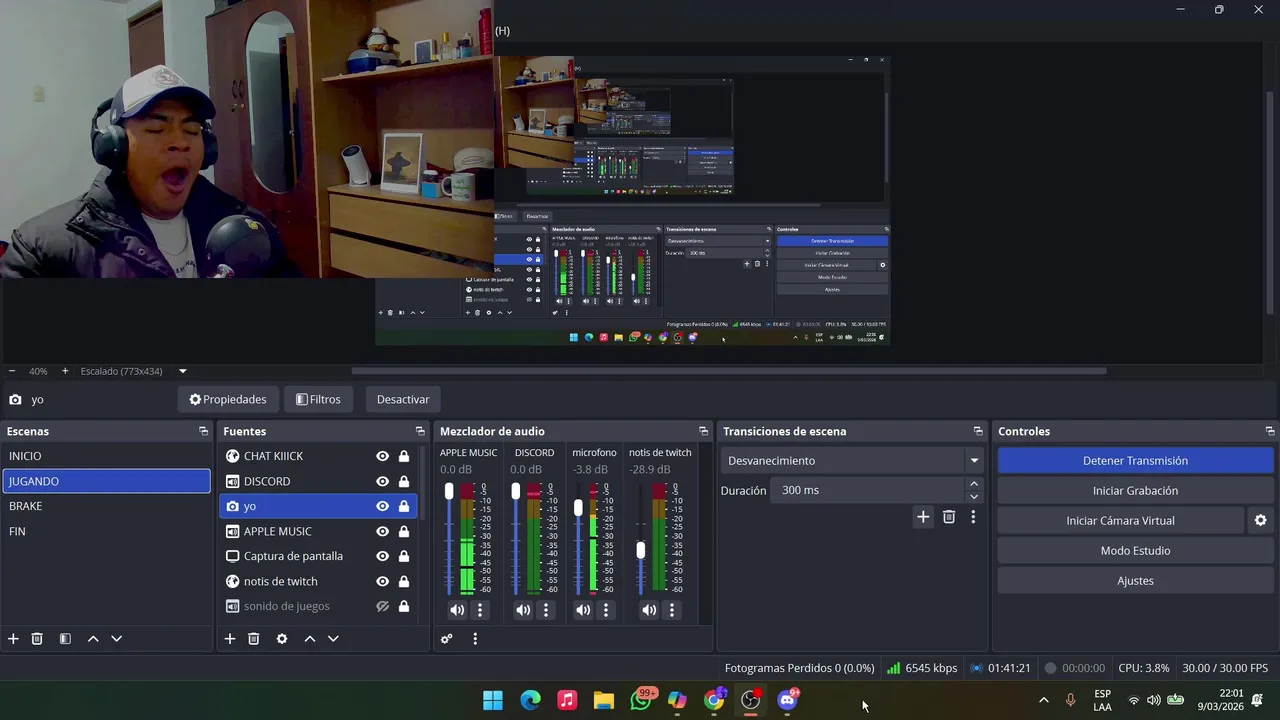Open notis de twitch channel options
This screenshot has height=720, width=1280.
tap(672, 610)
